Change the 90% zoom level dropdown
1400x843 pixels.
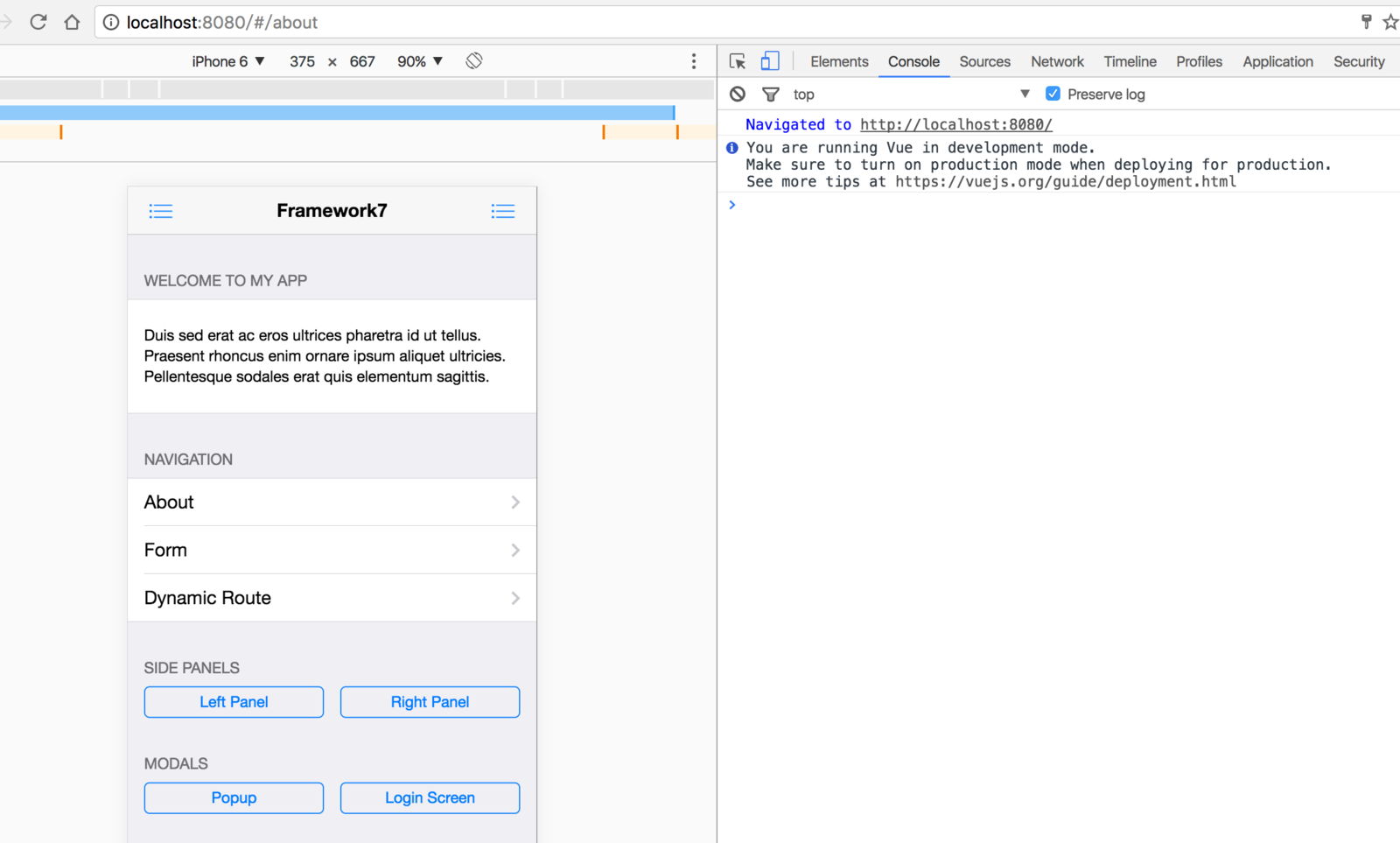420,61
